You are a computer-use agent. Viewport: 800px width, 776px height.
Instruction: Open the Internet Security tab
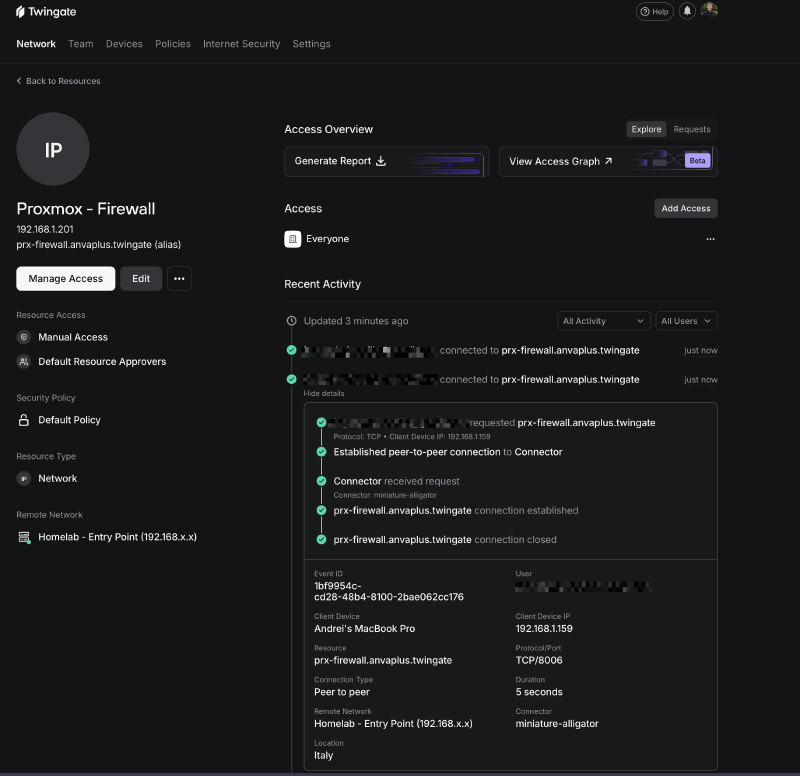(x=241, y=44)
